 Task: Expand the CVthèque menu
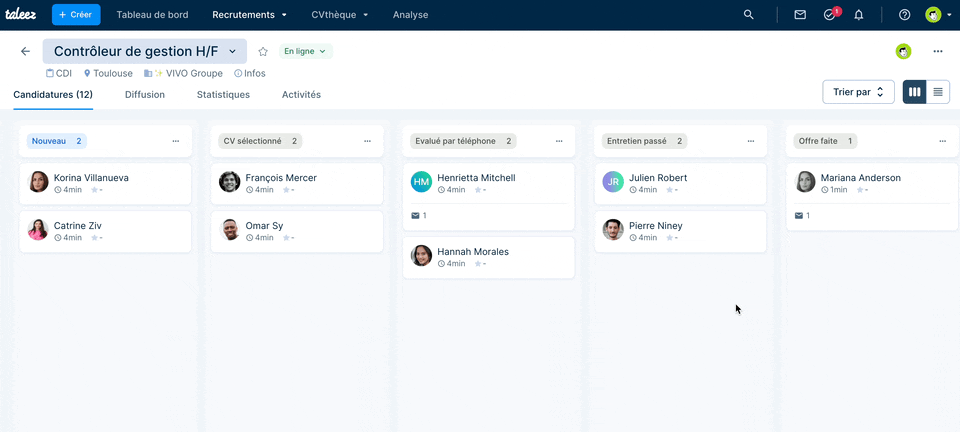[x=340, y=15]
